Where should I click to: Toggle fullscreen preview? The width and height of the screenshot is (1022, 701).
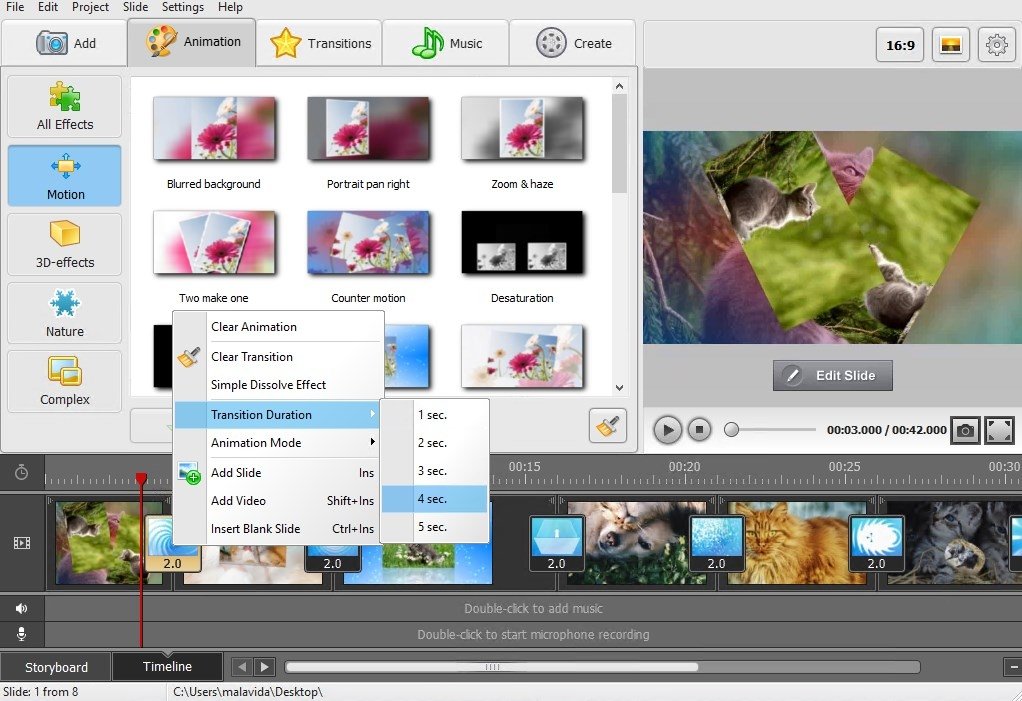pos(1000,430)
